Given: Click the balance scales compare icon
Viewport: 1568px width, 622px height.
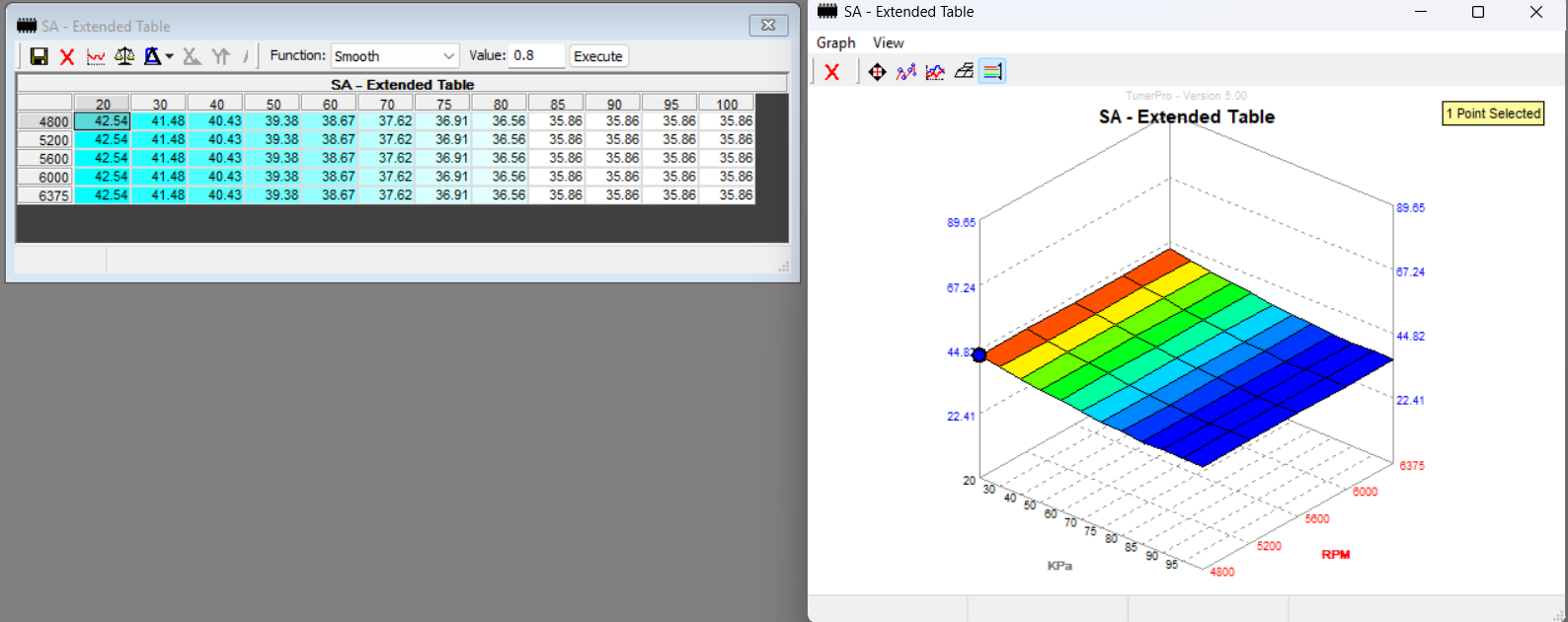Looking at the screenshot, I should click(x=124, y=56).
